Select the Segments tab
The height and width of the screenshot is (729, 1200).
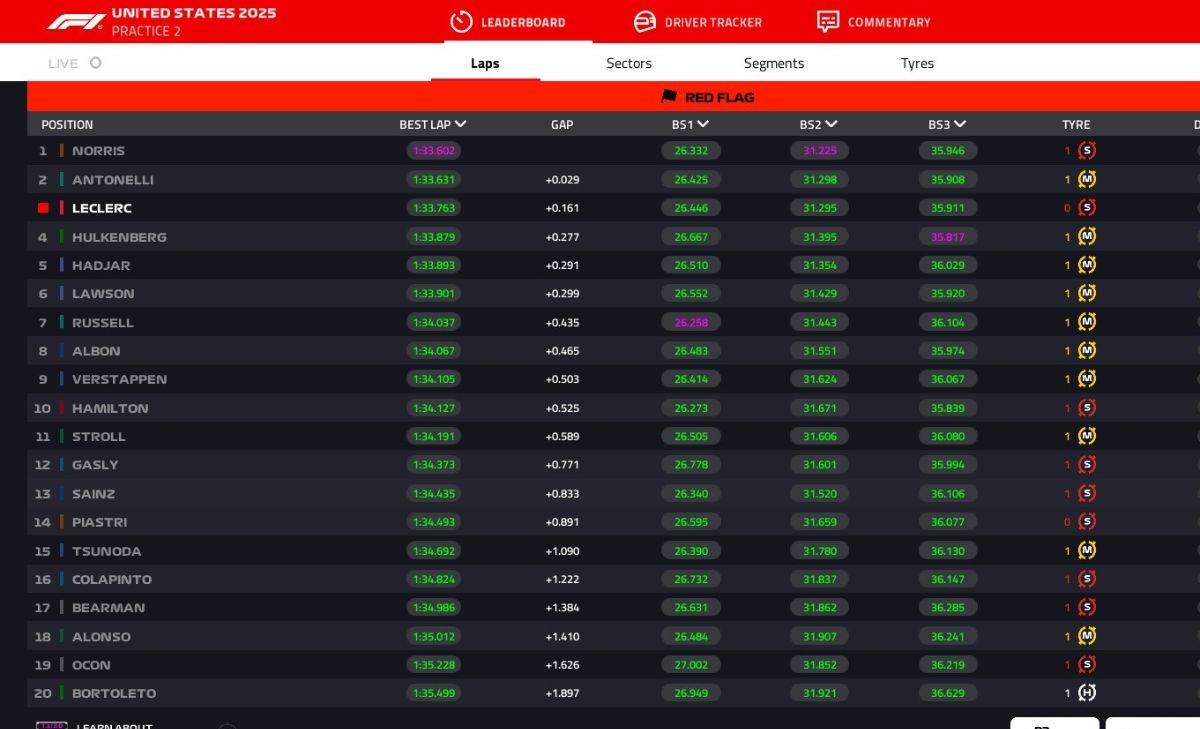(774, 63)
